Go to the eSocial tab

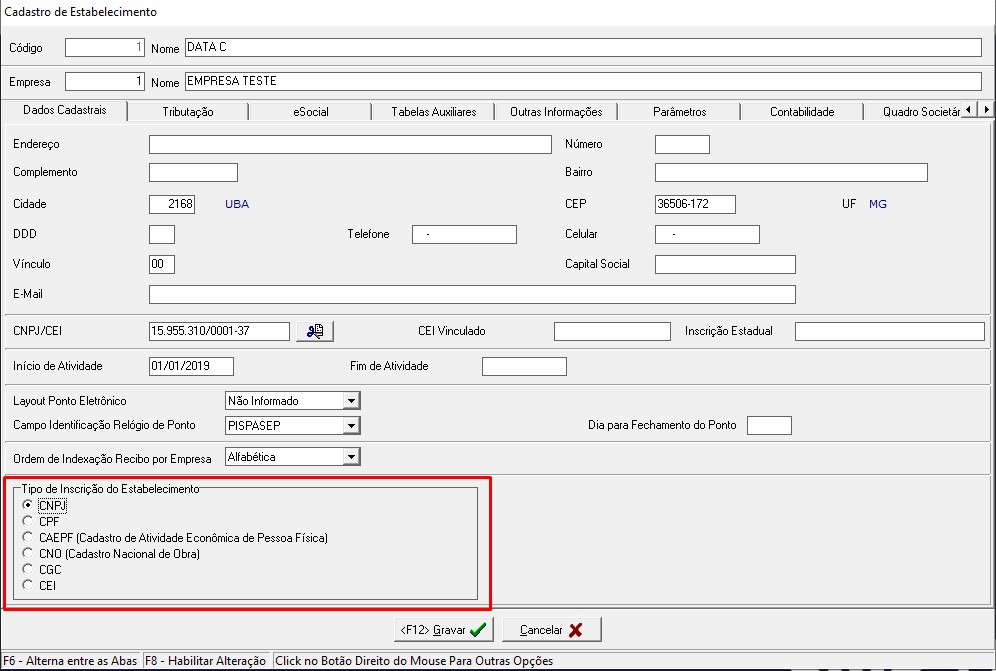(311, 112)
